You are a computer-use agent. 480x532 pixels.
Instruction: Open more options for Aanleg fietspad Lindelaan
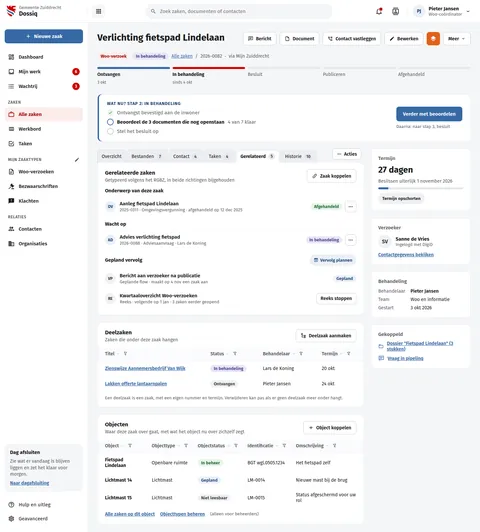[x=351, y=207]
